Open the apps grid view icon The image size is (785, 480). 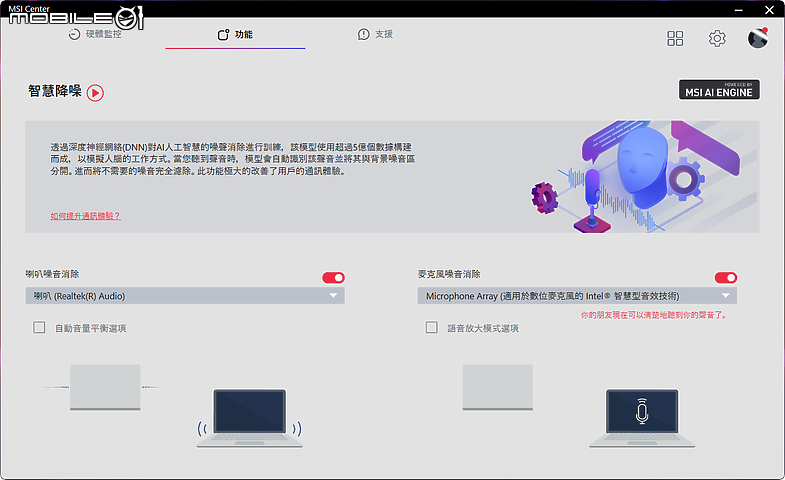pos(675,39)
